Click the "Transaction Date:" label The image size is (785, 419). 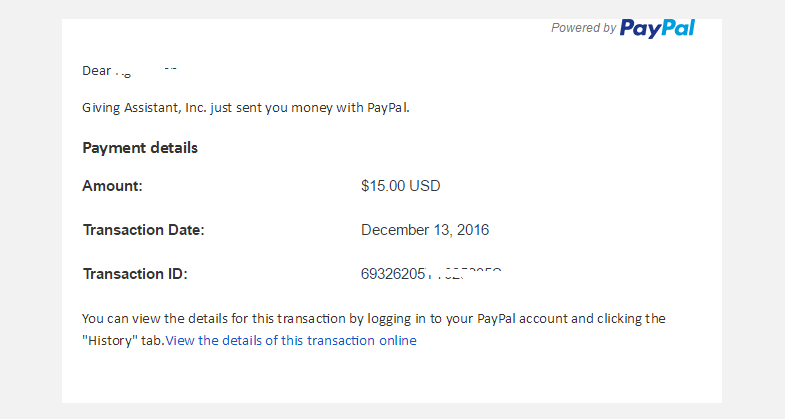pyautogui.click(x=143, y=230)
